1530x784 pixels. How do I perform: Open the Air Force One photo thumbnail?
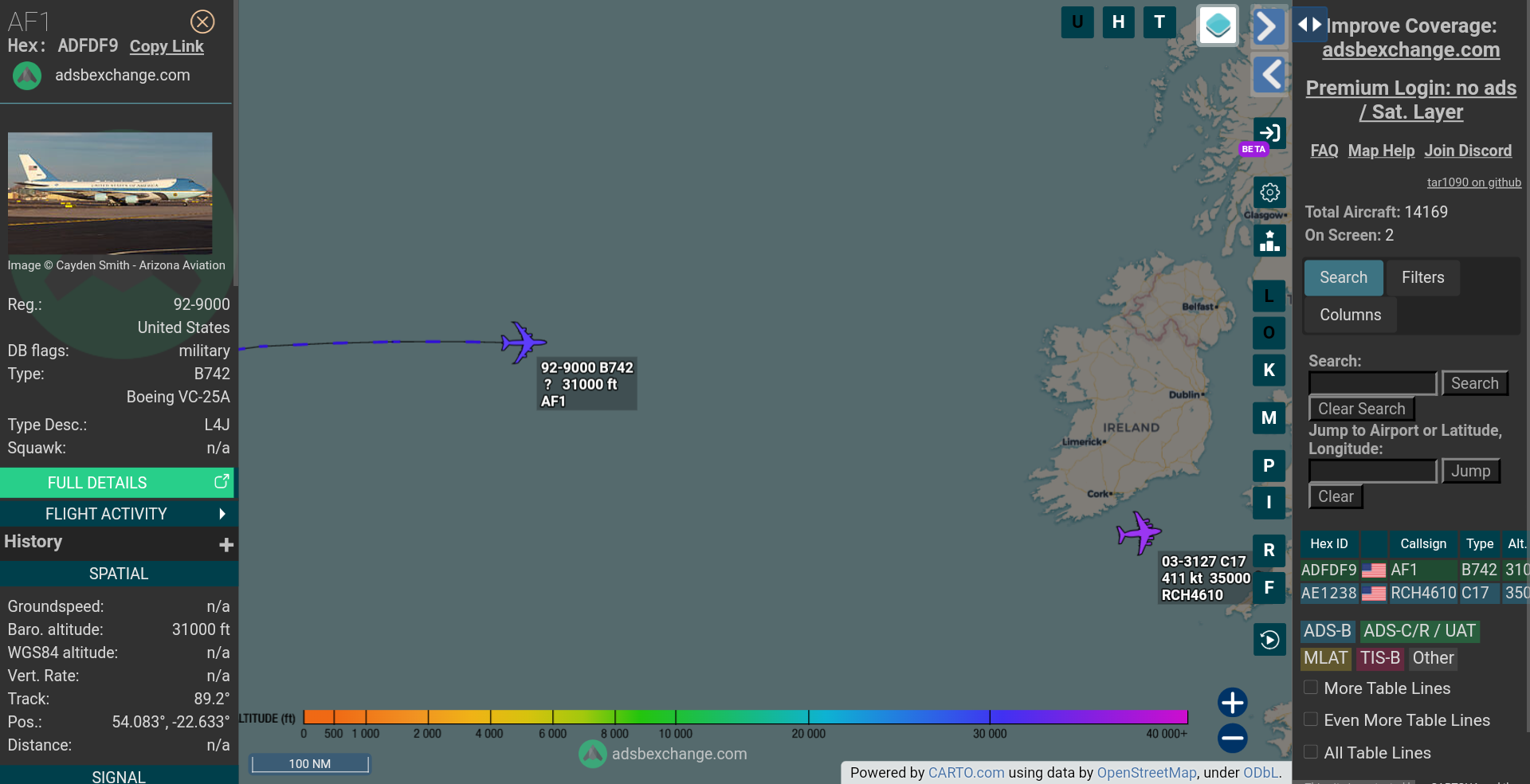[x=110, y=193]
